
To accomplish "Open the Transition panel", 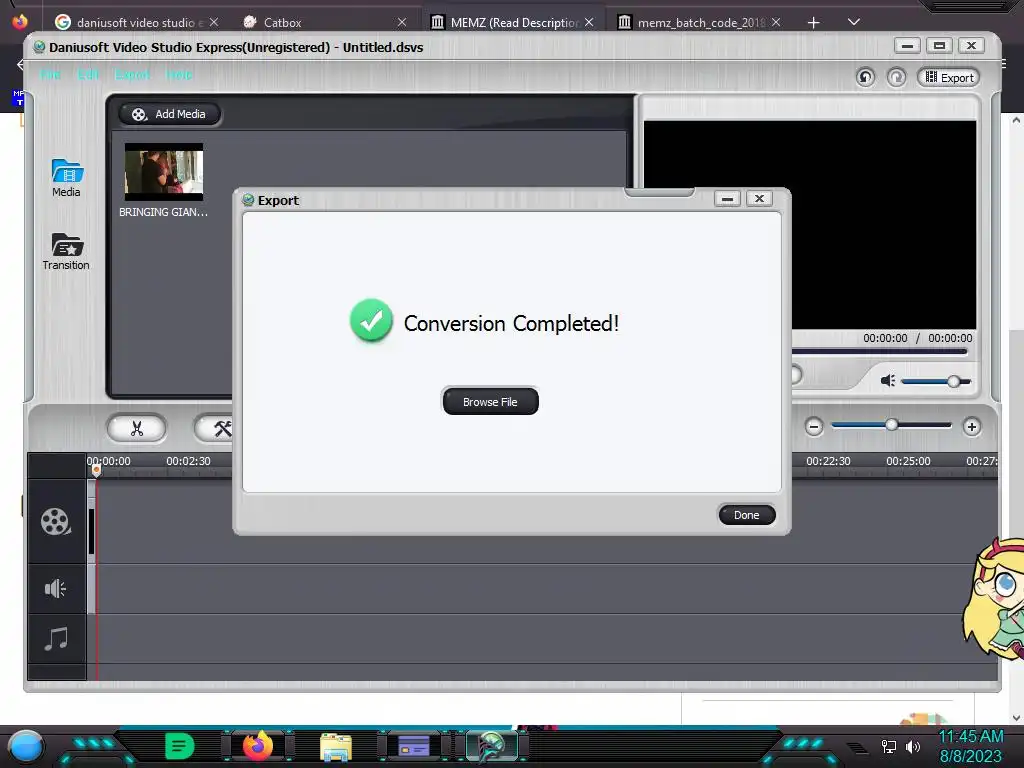I will click(66, 251).
